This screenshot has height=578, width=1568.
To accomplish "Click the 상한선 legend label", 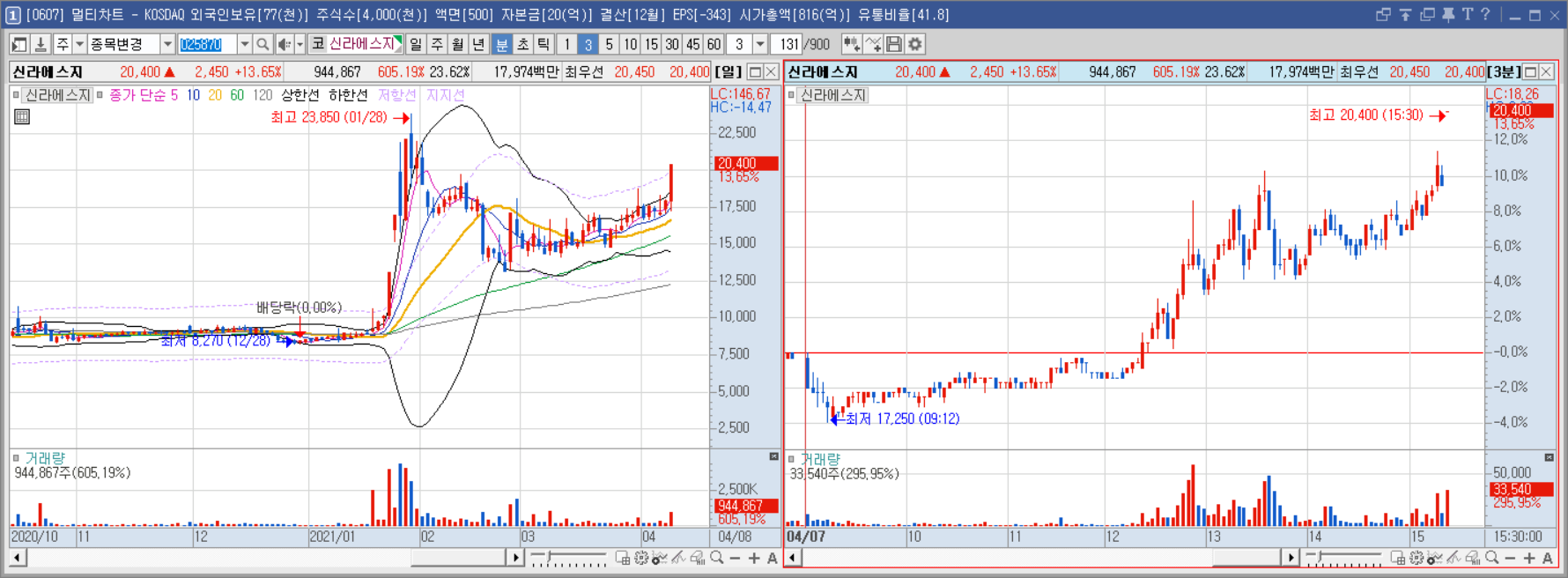I will (x=300, y=95).
